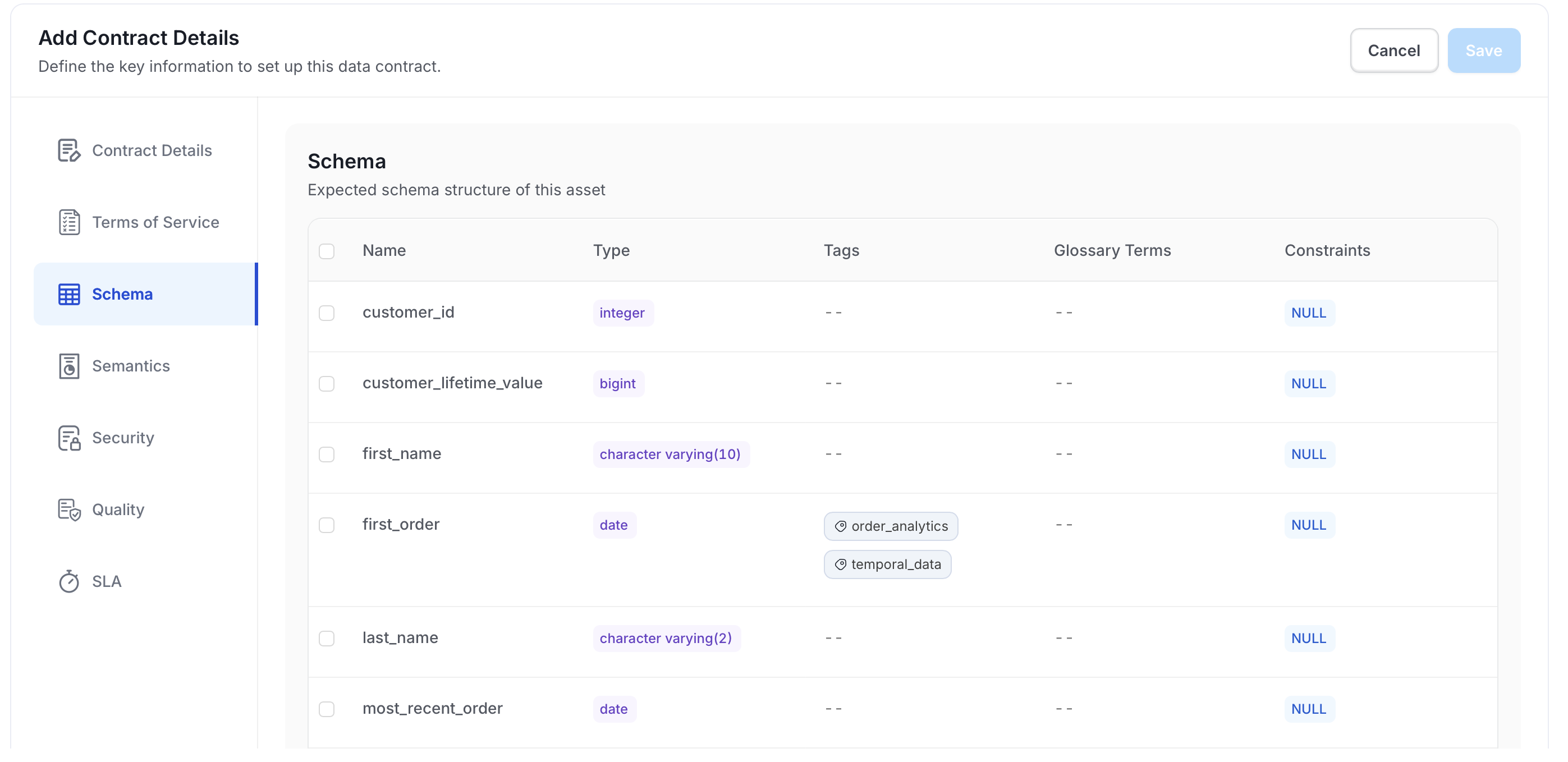Click the tag icon on order_analytics
The image size is (1568, 762).
(x=840, y=526)
